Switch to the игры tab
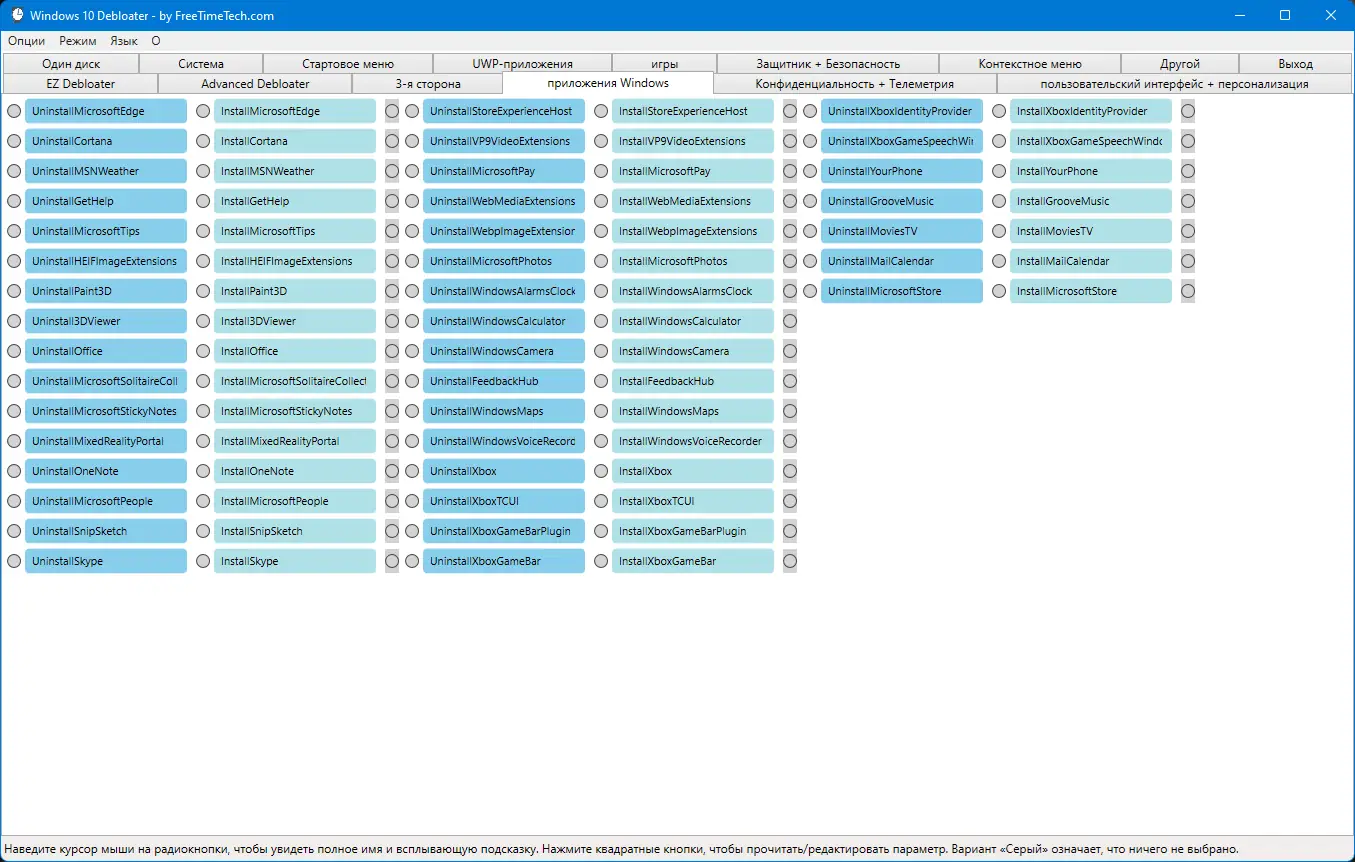This screenshot has width=1355, height=862. tap(664, 64)
